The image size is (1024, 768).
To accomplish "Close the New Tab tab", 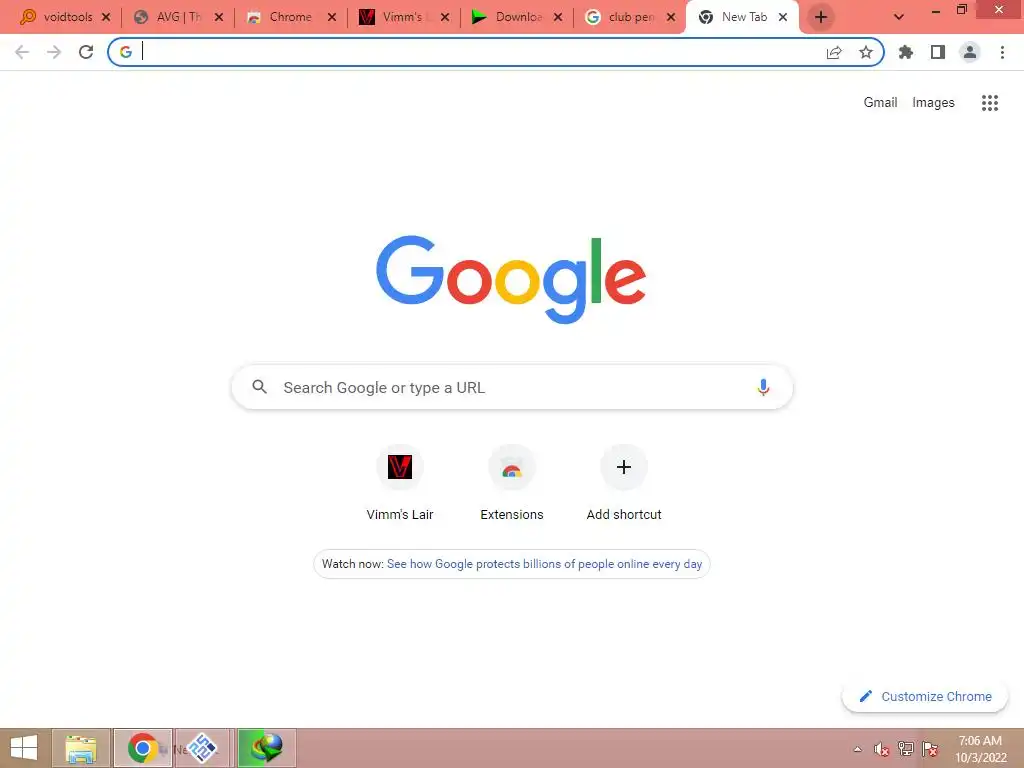I will (783, 17).
